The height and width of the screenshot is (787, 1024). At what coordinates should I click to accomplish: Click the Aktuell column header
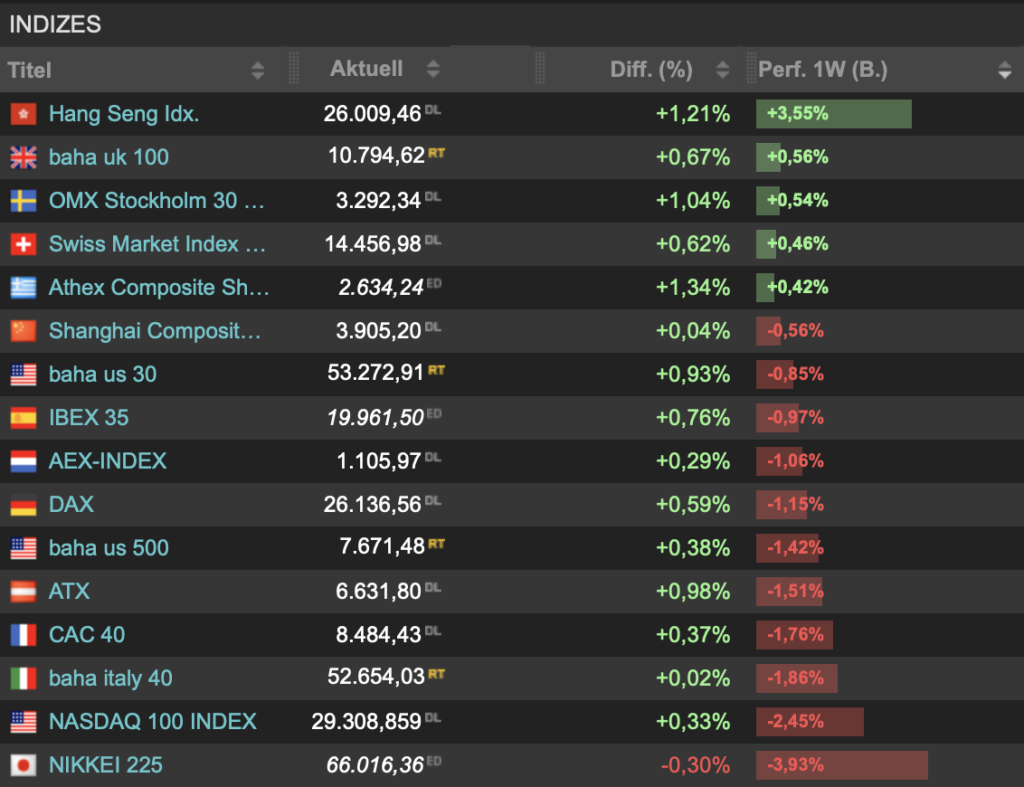pos(366,69)
